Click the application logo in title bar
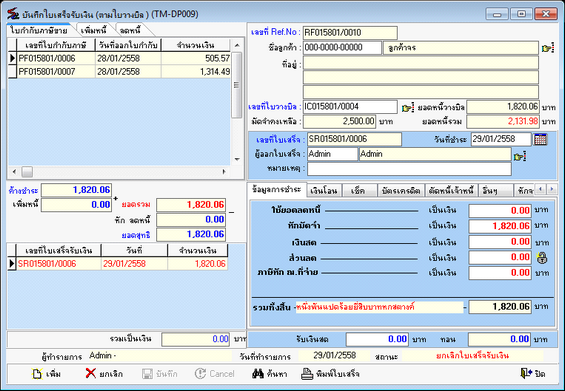 tap(13, 14)
